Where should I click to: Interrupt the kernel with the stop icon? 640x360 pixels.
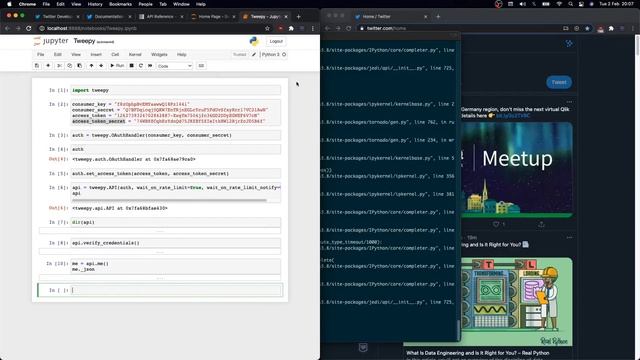pos(131,66)
